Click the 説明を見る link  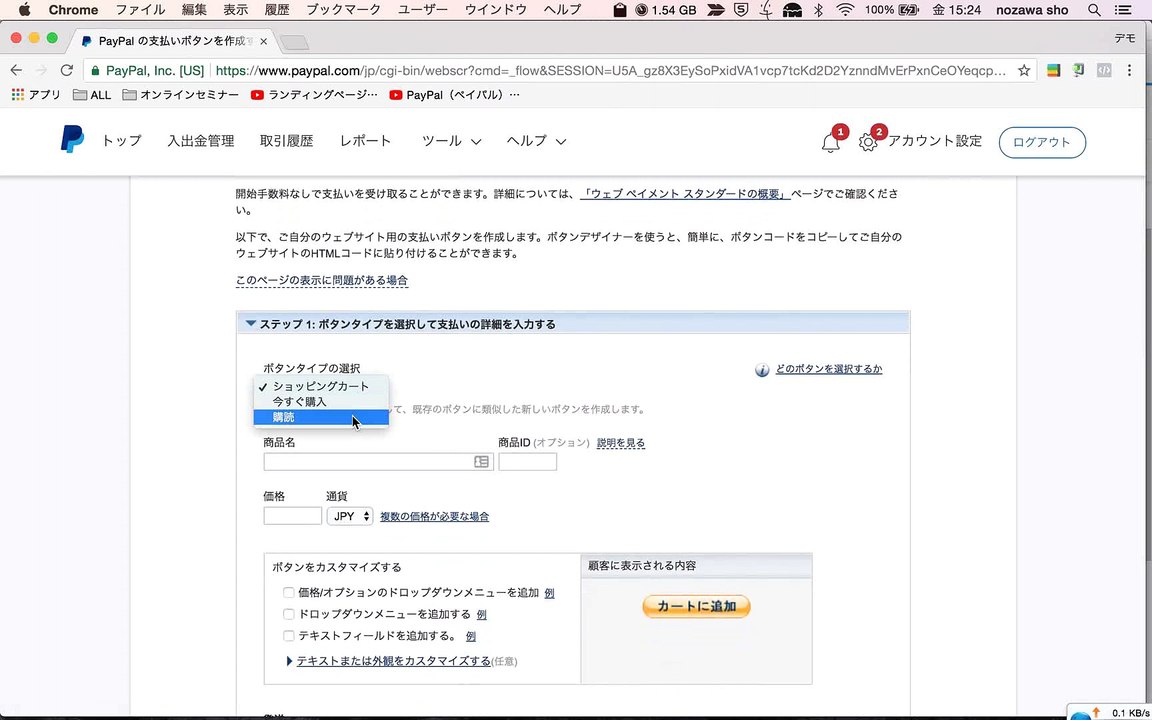point(621,443)
